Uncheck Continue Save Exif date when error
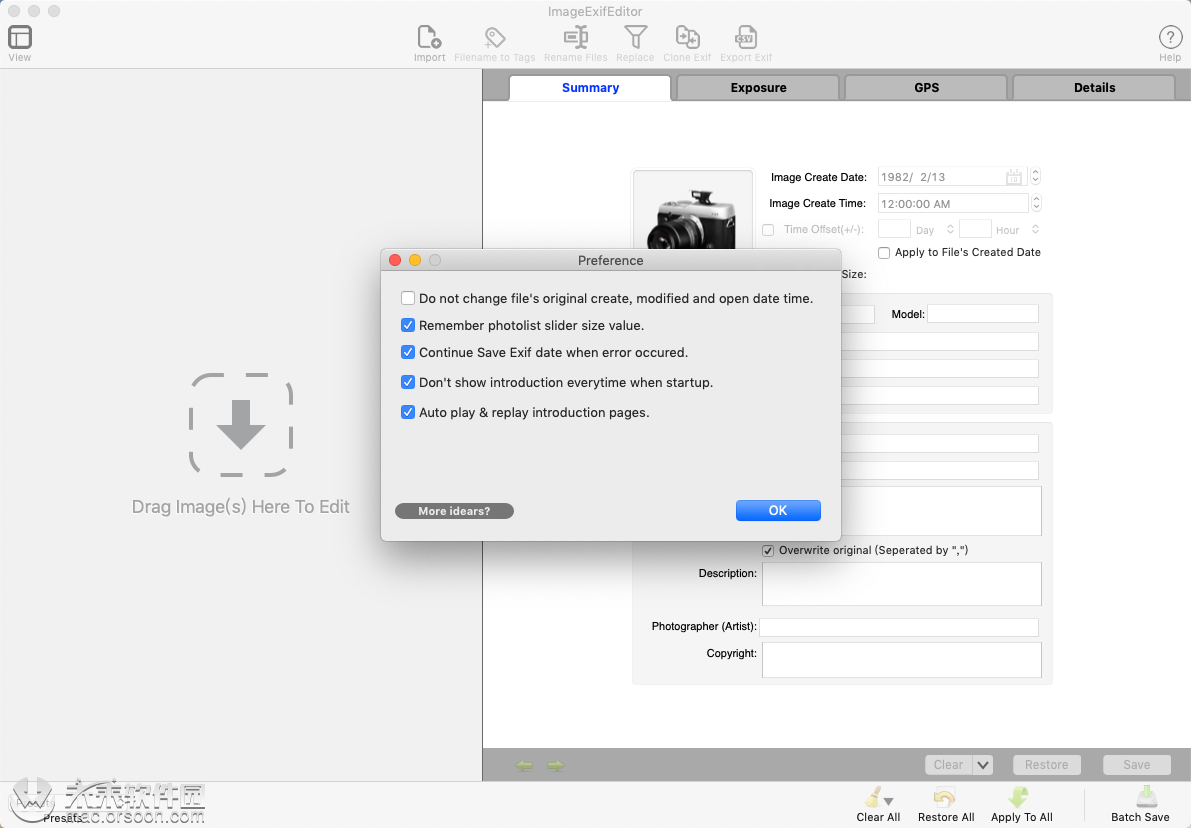The image size is (1191, 828). coord(408,352)
